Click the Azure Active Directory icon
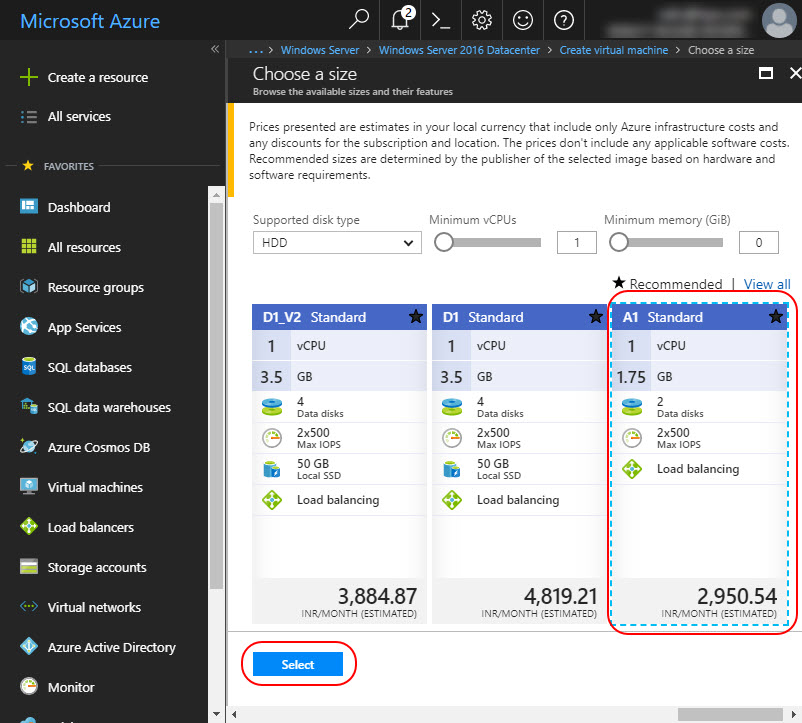 pyautogui.click(x=29, y=646)
